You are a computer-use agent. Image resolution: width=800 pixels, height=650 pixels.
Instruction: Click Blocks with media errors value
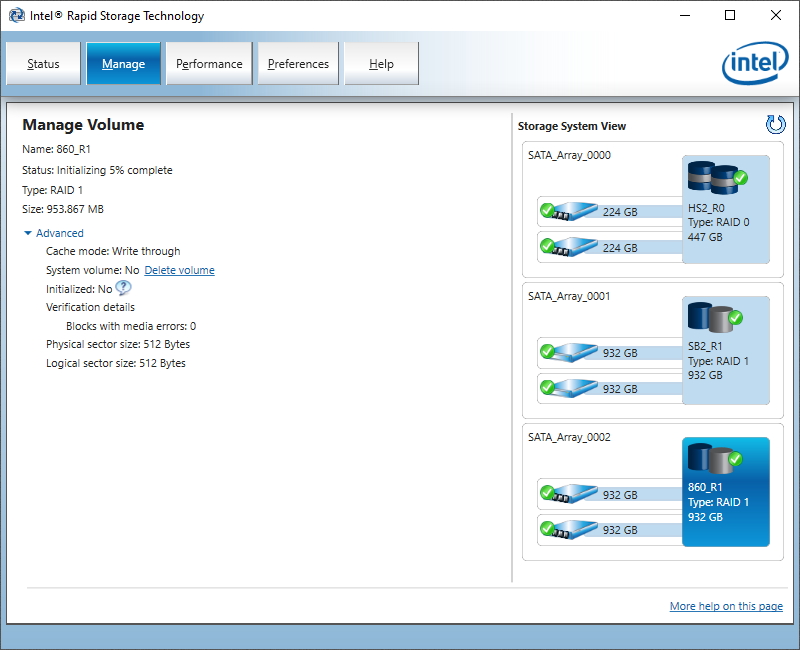click(193, 326)
